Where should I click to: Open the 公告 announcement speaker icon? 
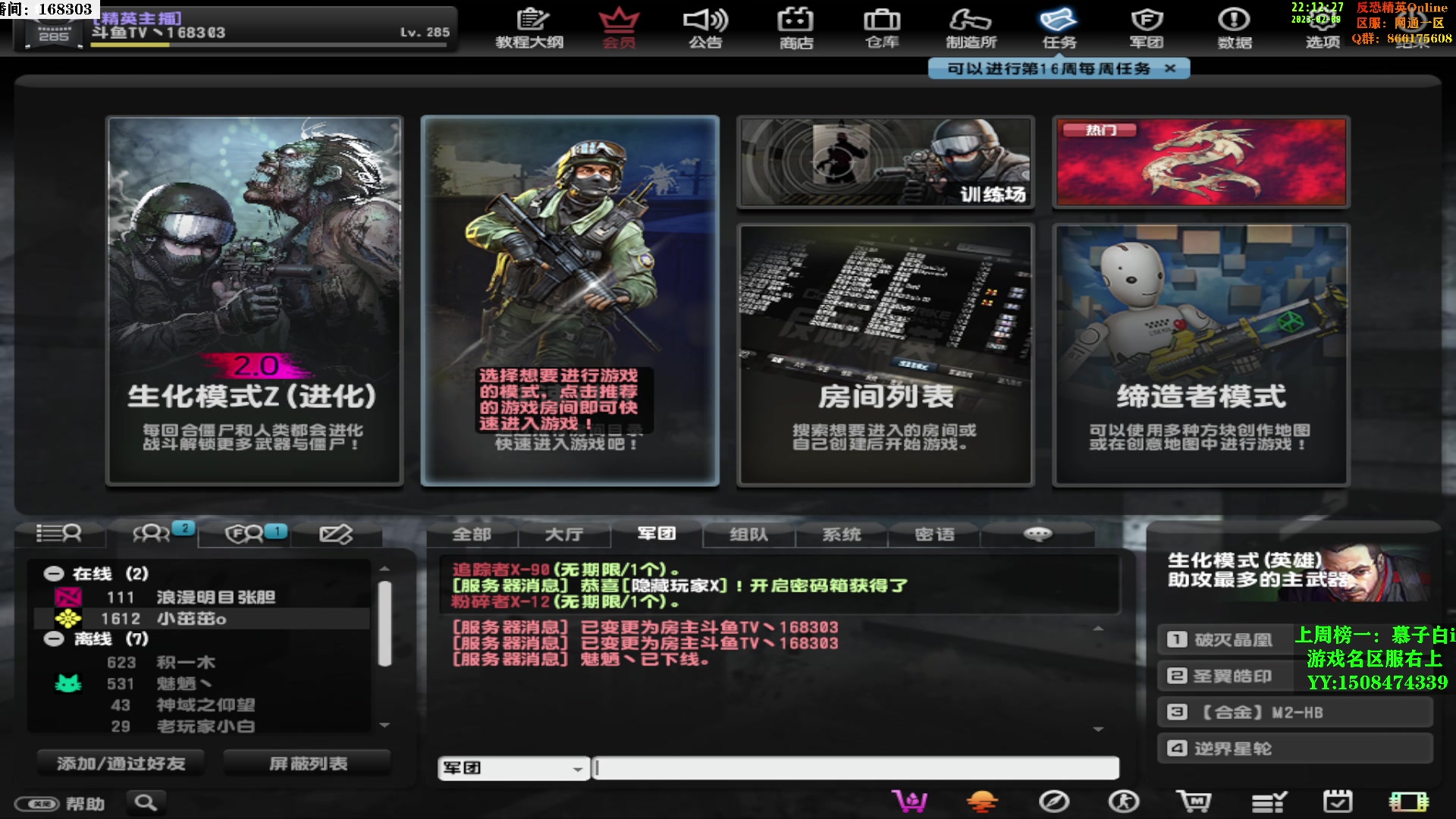pyautogui.click(x=705, y=29)
